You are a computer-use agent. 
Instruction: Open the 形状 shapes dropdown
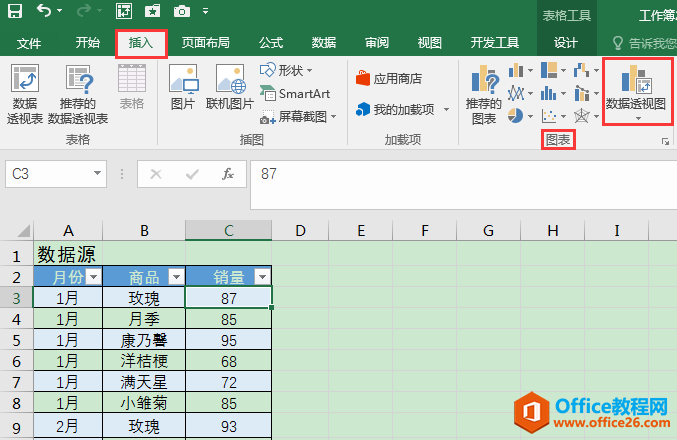286,70
